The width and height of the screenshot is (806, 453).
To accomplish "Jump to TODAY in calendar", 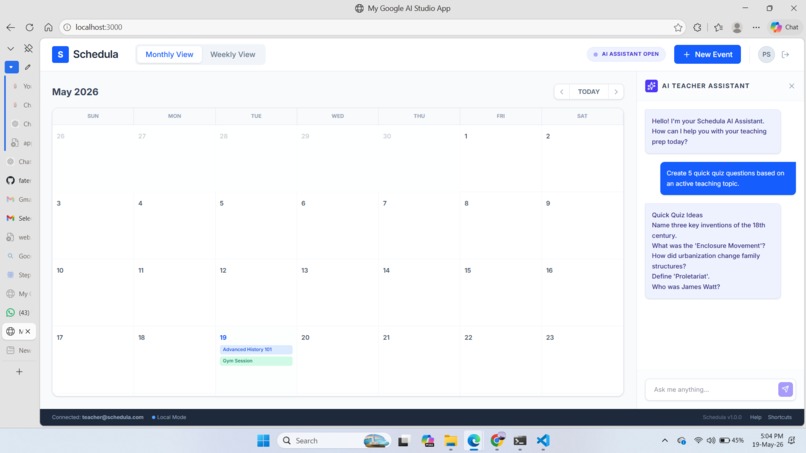I will click(589, 92).
